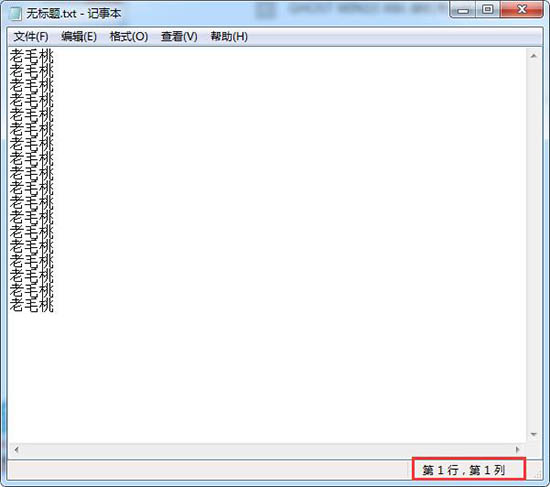
Task: Maximize the Notepad window
Action: (488, 10)
